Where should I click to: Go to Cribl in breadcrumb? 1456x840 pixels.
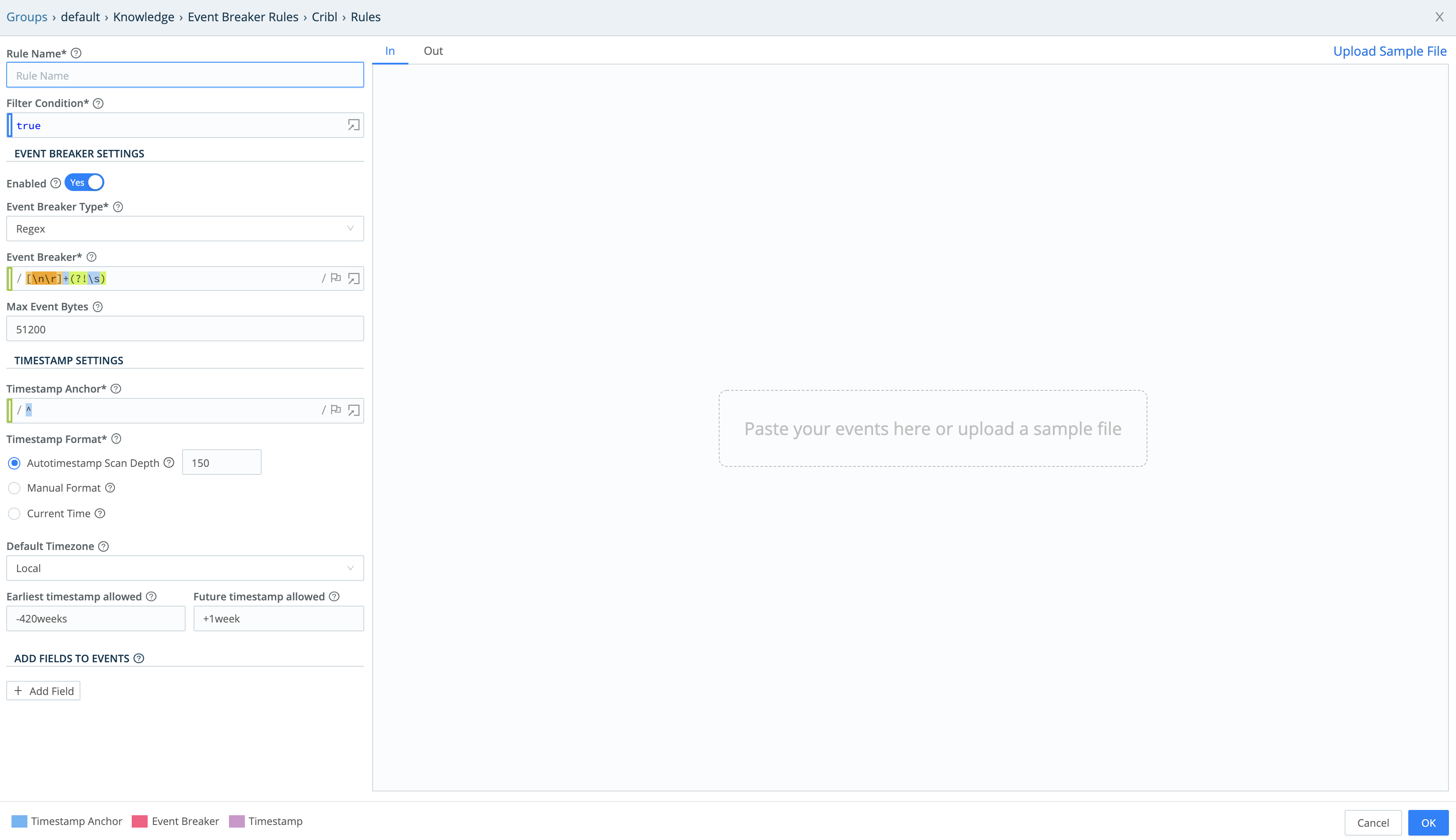point(324,17)
